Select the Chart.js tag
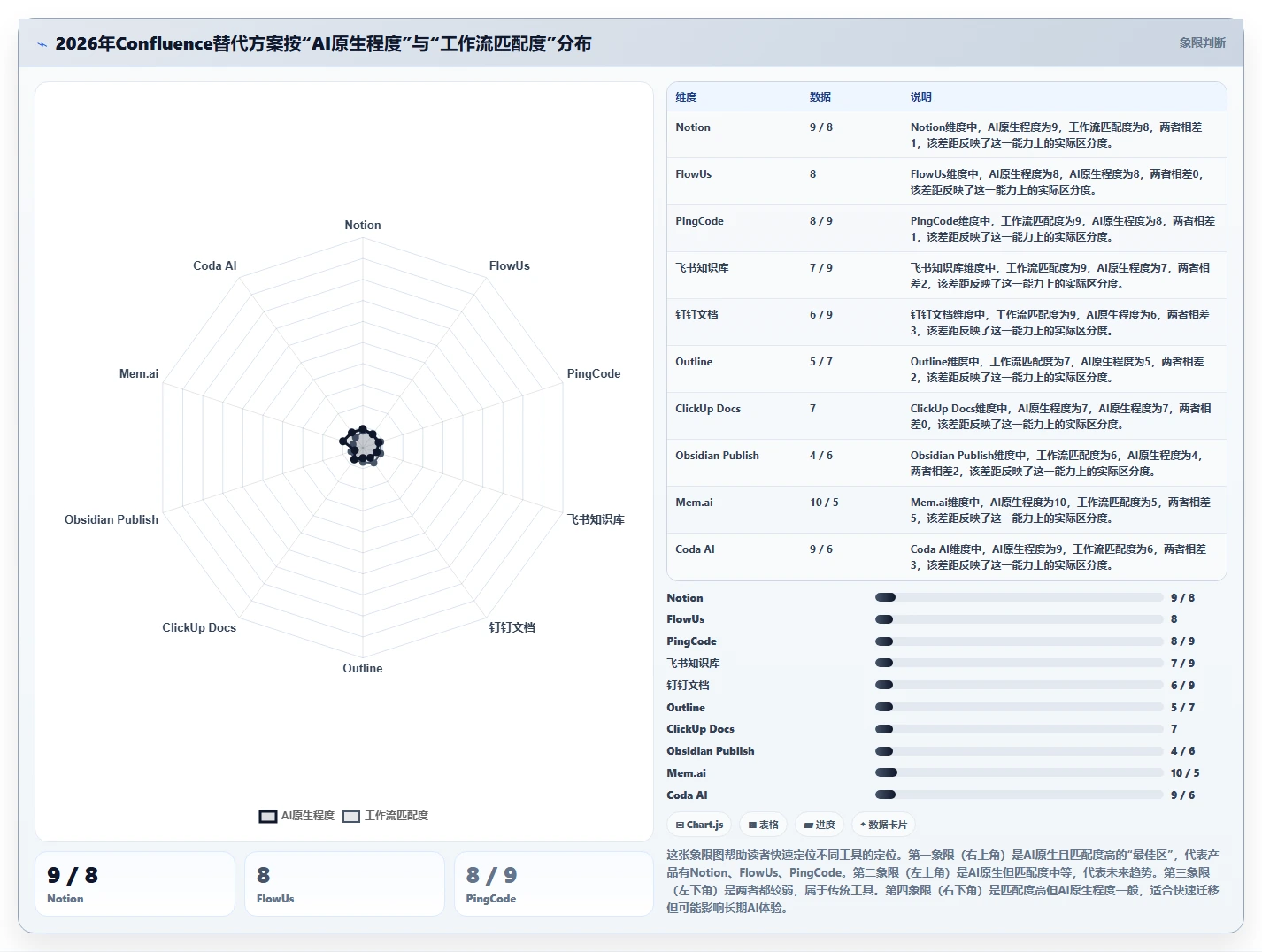This screenshot has width=1262, height=952. coord(699,825)
